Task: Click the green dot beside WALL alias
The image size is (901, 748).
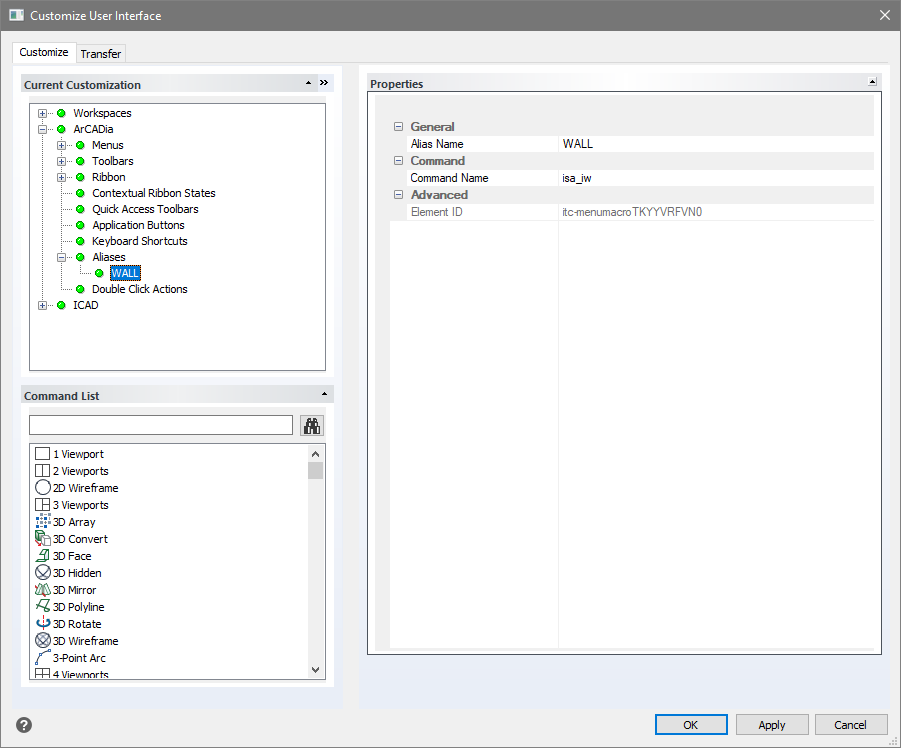Action: point(99,273)
